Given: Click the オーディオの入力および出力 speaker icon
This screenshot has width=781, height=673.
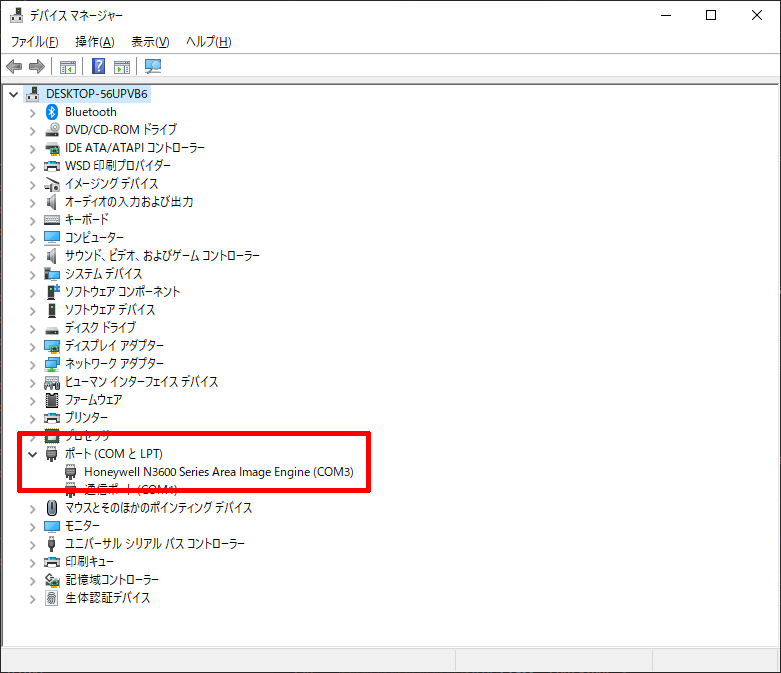Looking at the screenshot, I should (x=51, y=202).
